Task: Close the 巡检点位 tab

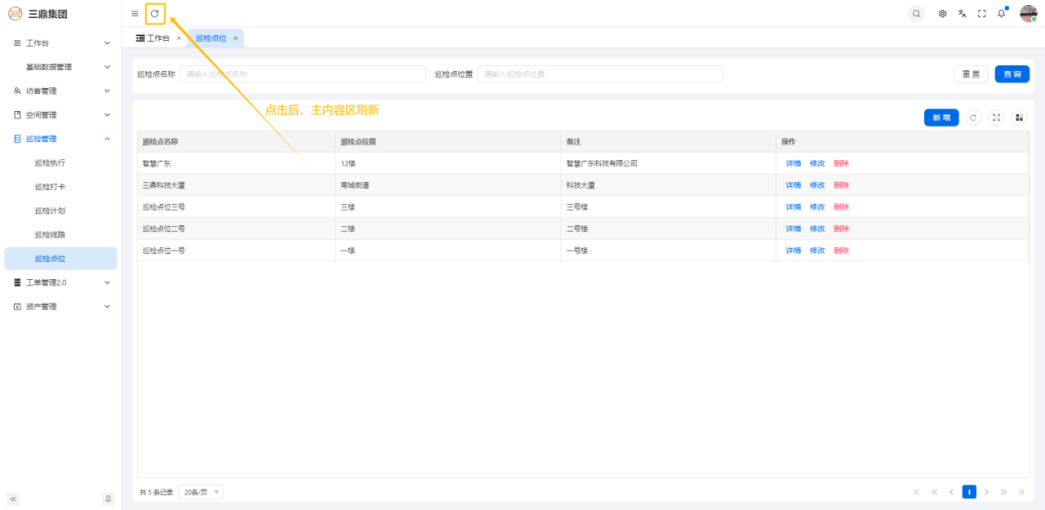Action: coord(235,38)
